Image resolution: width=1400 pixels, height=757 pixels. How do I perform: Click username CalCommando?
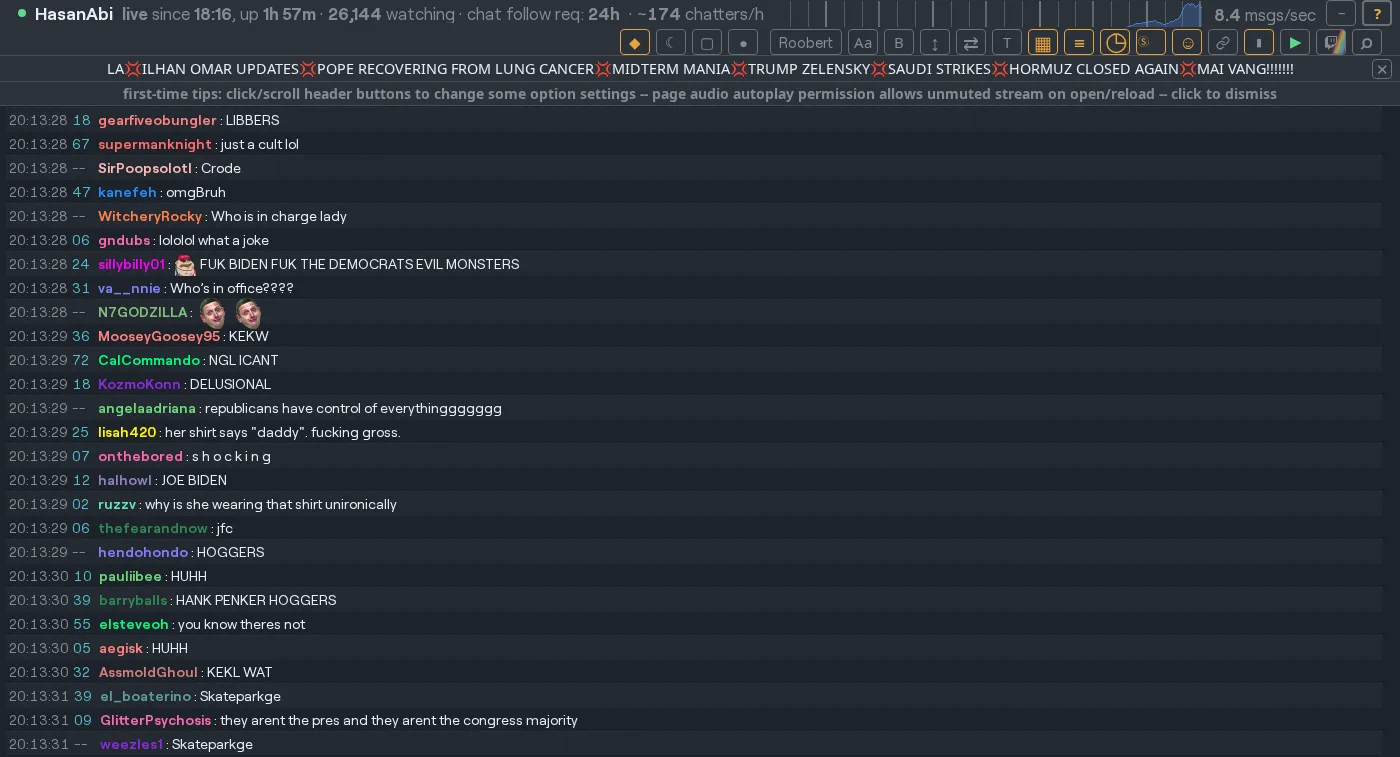pos(149,360)
